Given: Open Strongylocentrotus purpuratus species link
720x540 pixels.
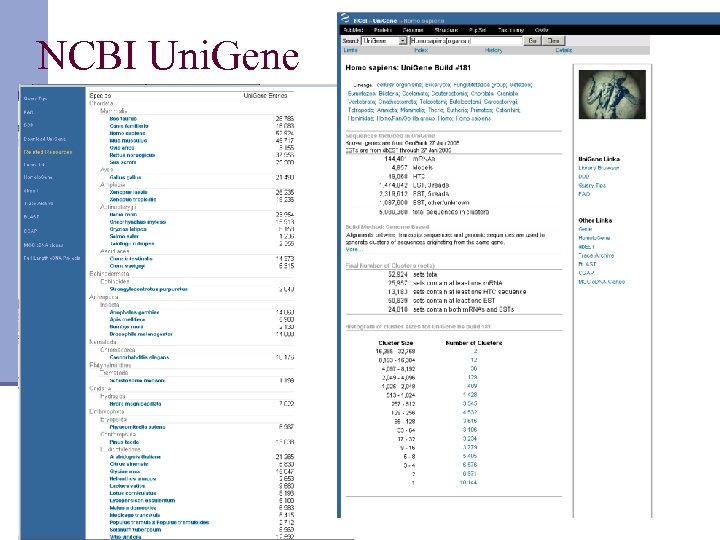Looking at the screenshot, I should tap(148, 289).
